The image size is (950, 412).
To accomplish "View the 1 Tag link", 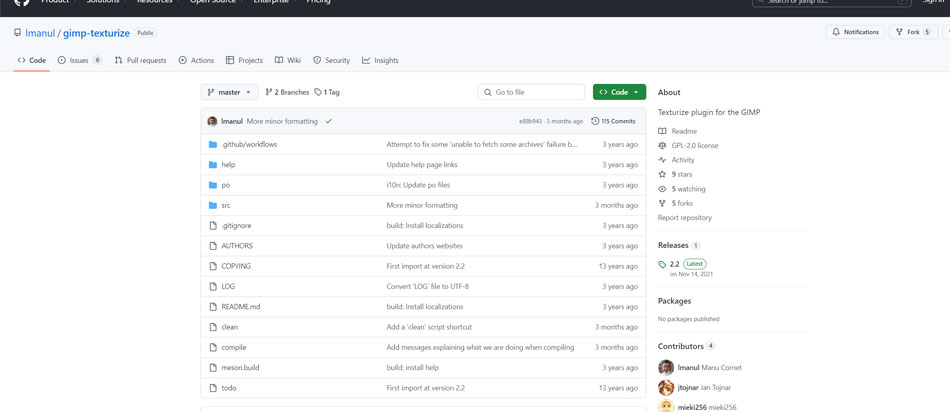I will [327, 93].
